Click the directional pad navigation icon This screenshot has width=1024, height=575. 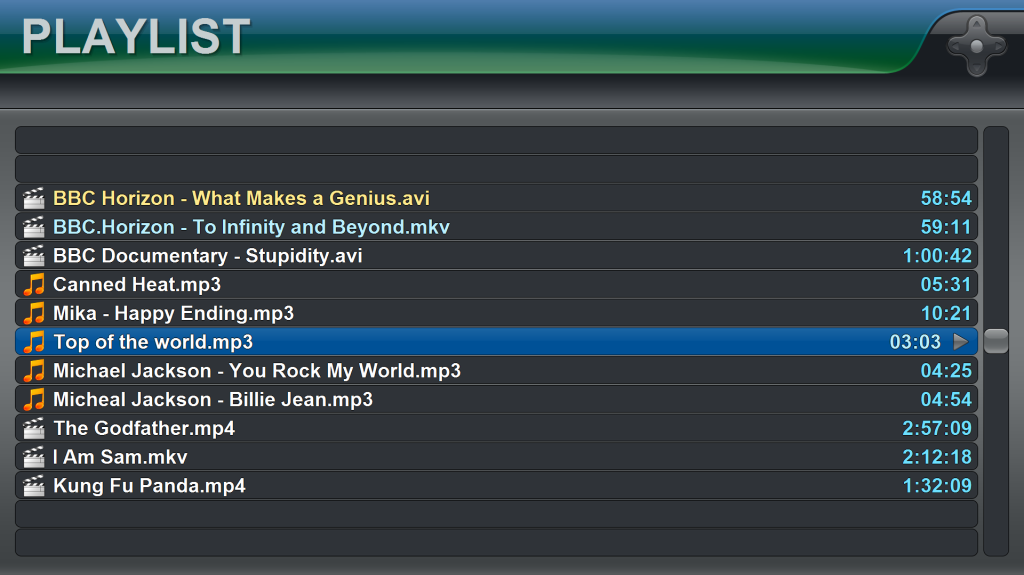(x=977, y=46)
